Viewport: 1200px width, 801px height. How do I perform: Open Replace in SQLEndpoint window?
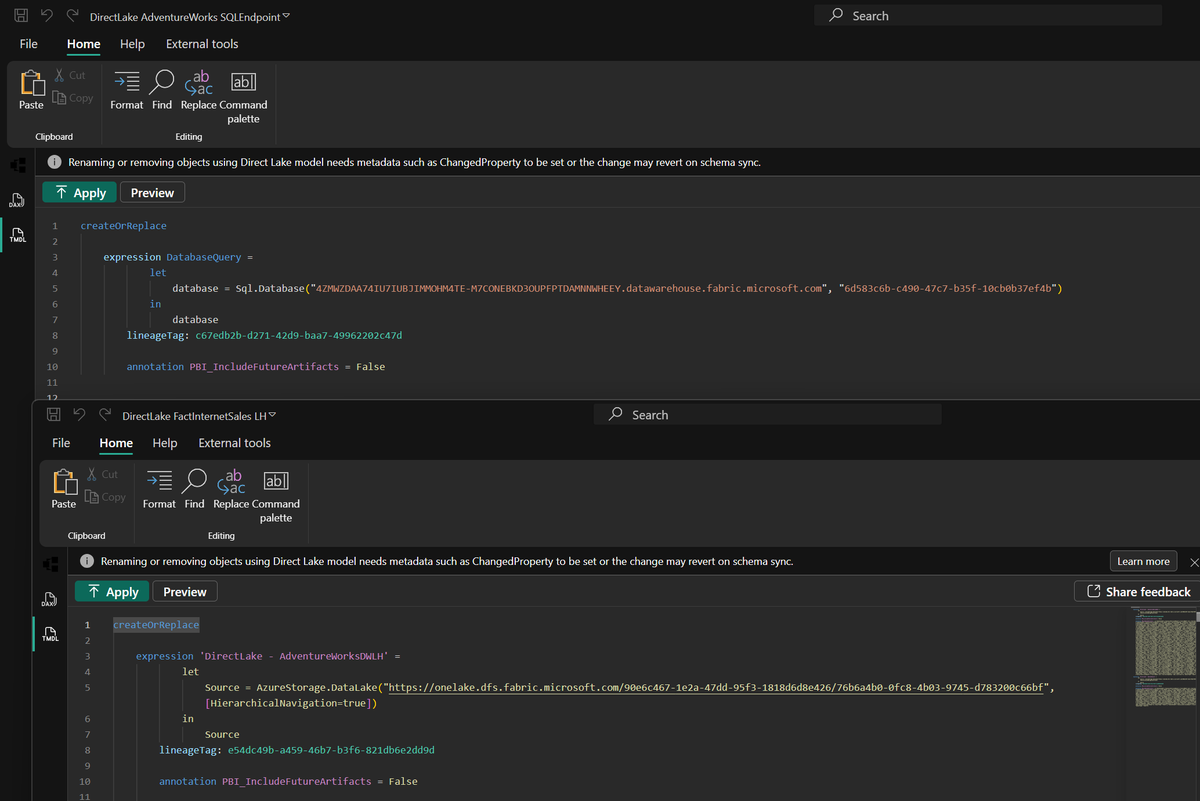click(198, 90)
